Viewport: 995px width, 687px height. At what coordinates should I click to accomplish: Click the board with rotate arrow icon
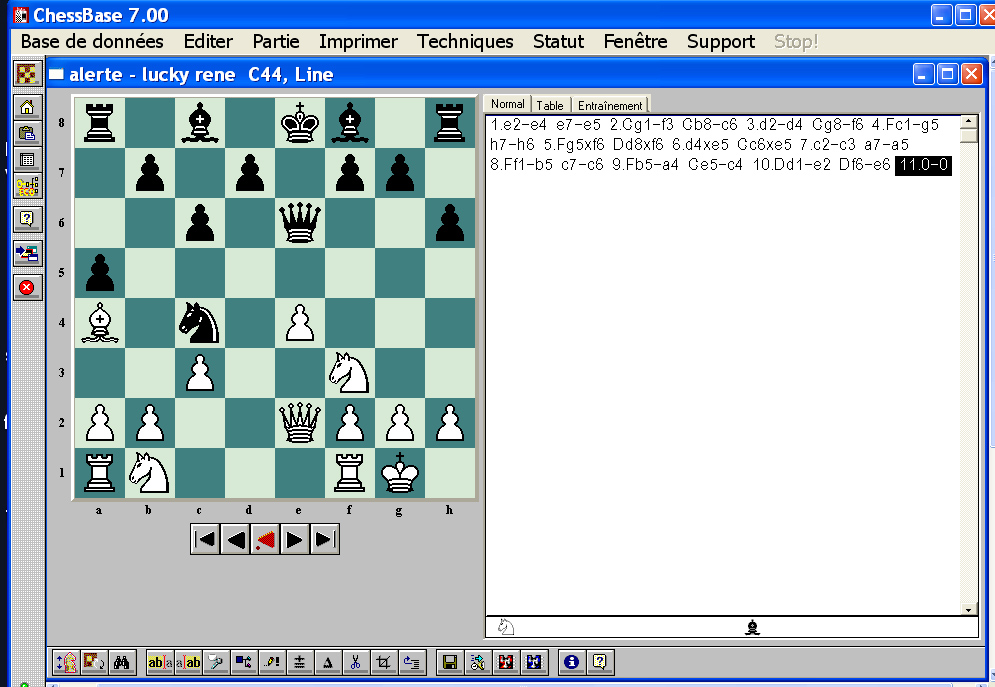point(94,662)
